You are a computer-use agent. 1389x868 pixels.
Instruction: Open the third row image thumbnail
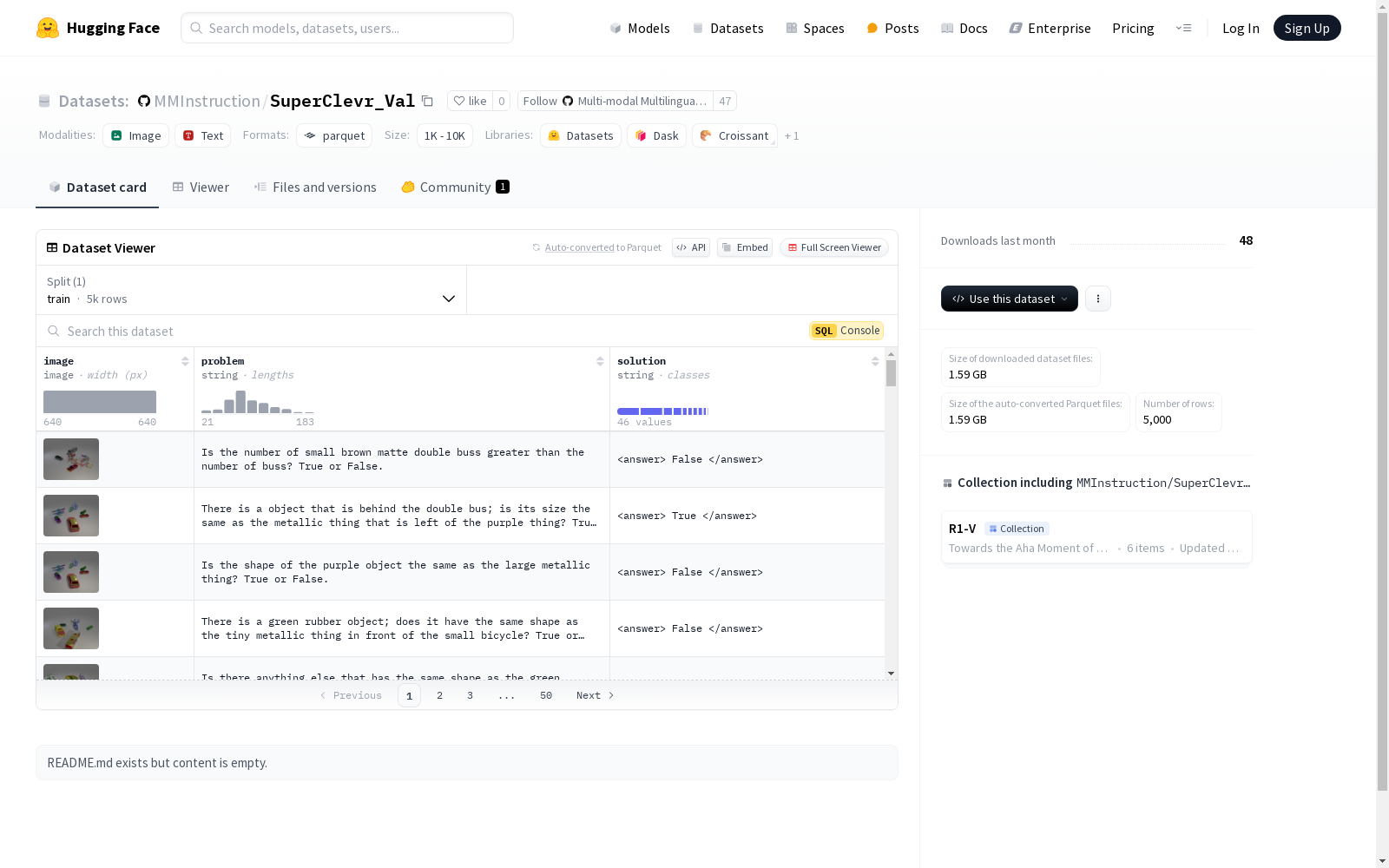pos(71,572)
